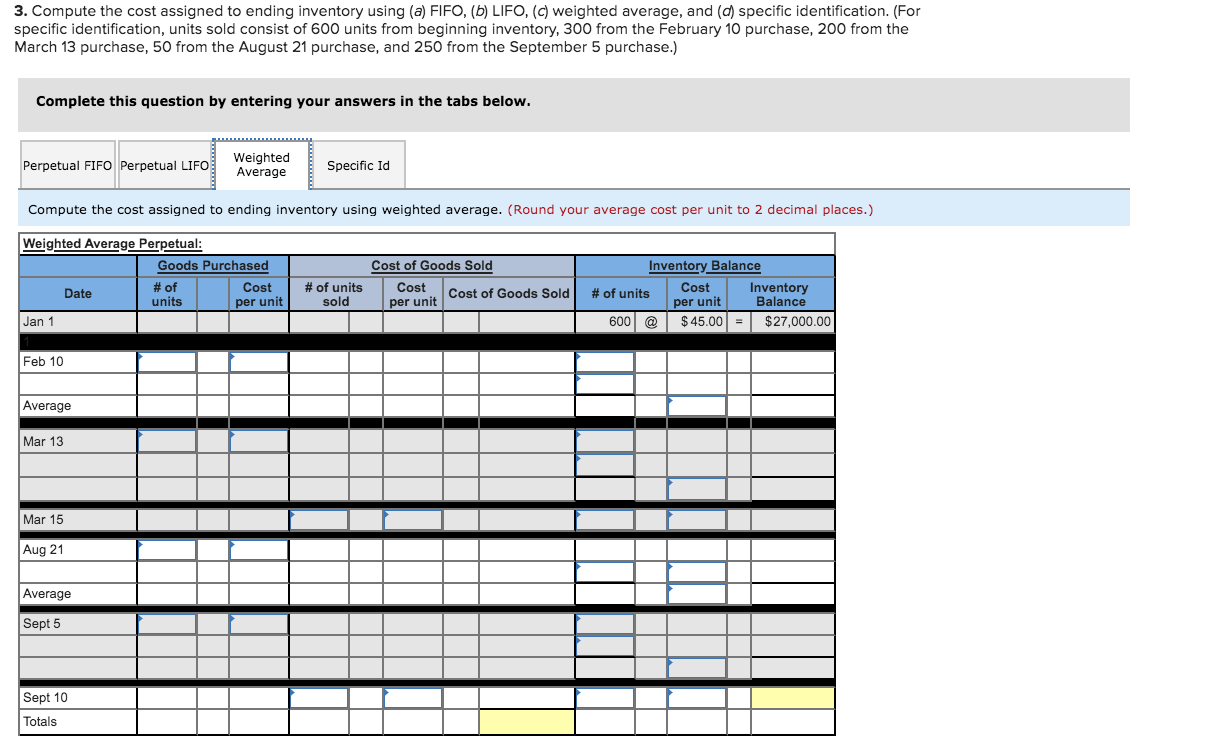1208x740 pixels.
Task: Select Mar 13 row inventory units field
Action: (x=605, y=441)
